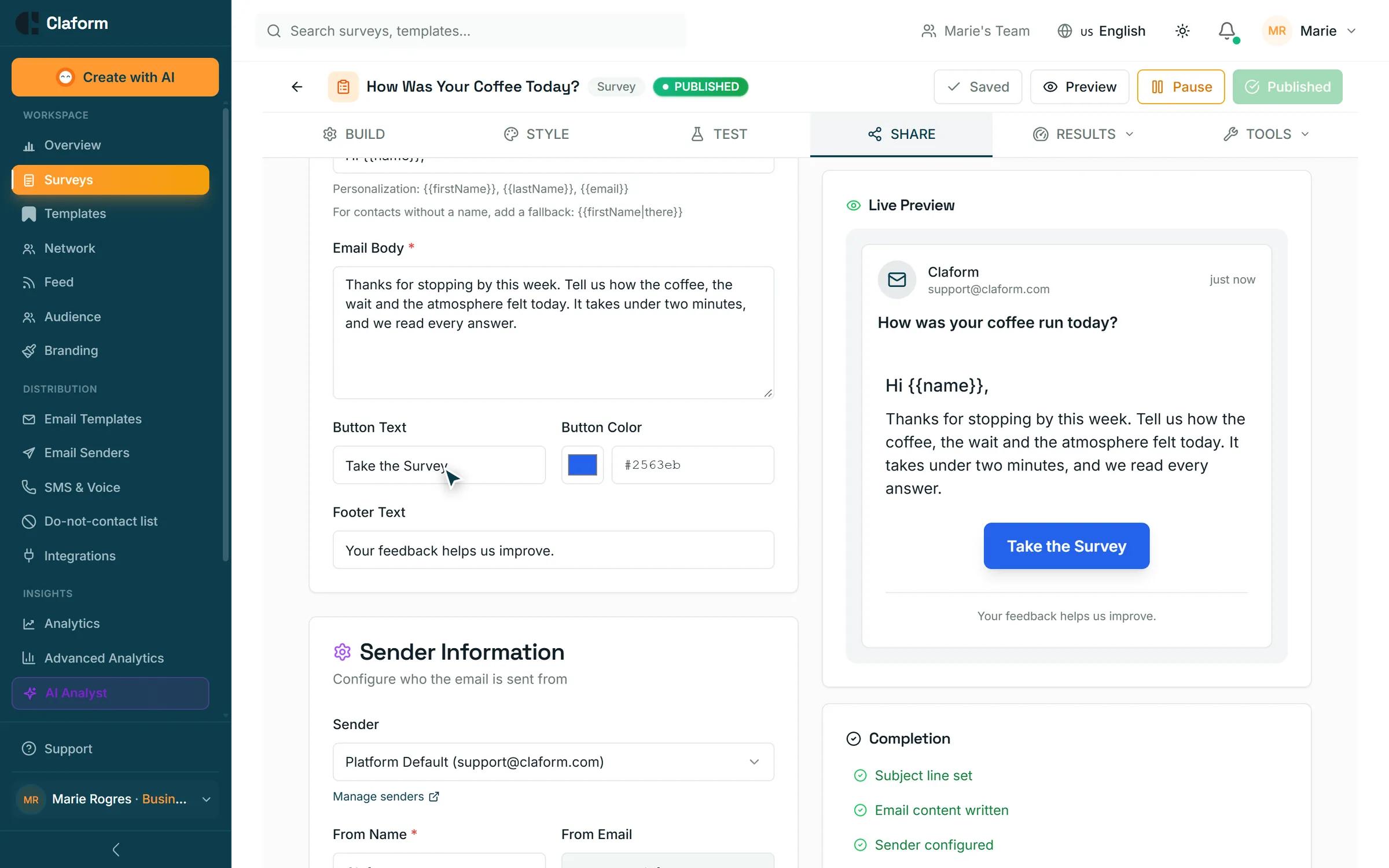1389x868 pixels.
Task: Toggle the light/dark theme sun icon
Action: tap(1182, 31)
